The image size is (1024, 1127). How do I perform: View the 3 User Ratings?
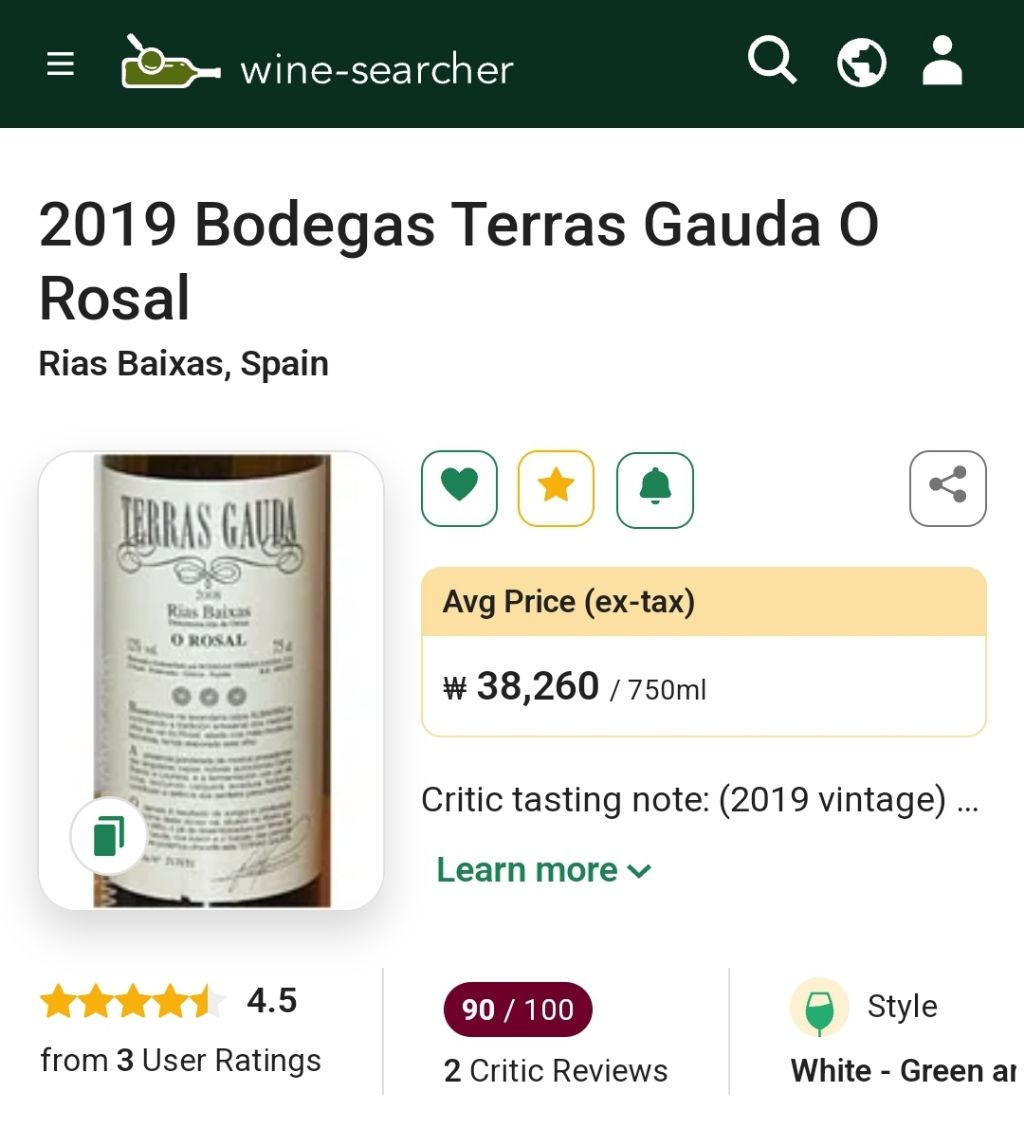pos(180,1060)
